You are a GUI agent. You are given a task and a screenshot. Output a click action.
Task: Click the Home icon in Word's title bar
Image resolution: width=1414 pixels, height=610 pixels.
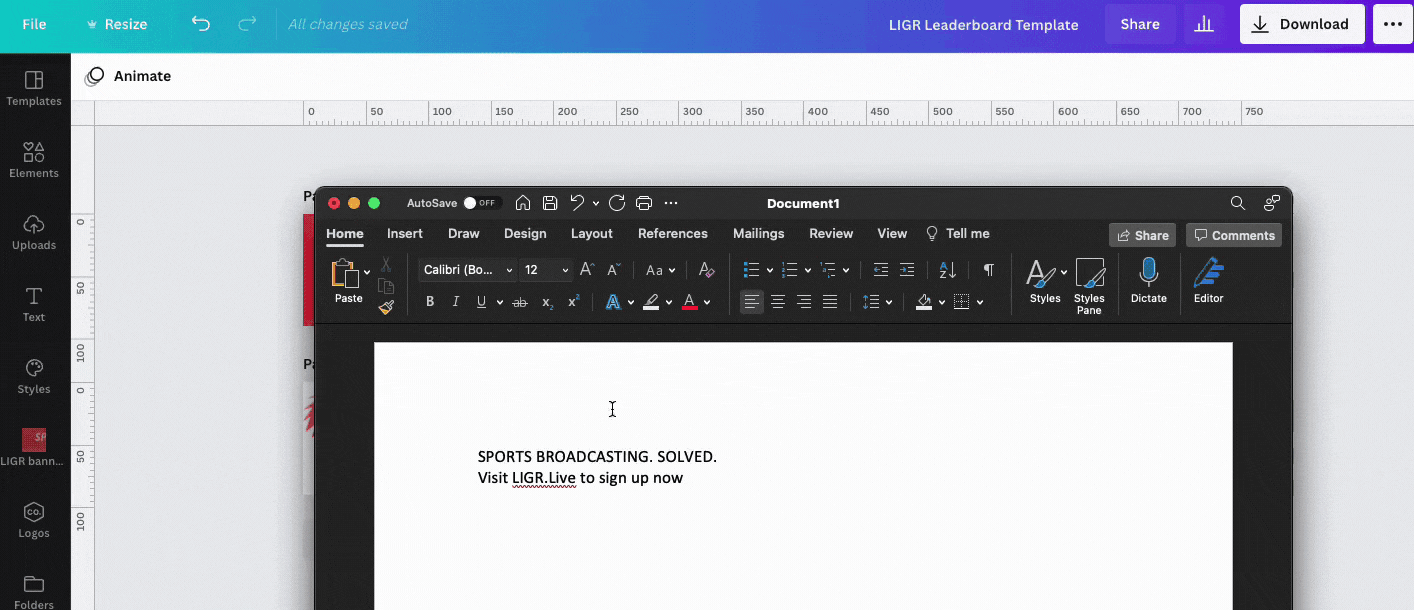coord(523,203)
